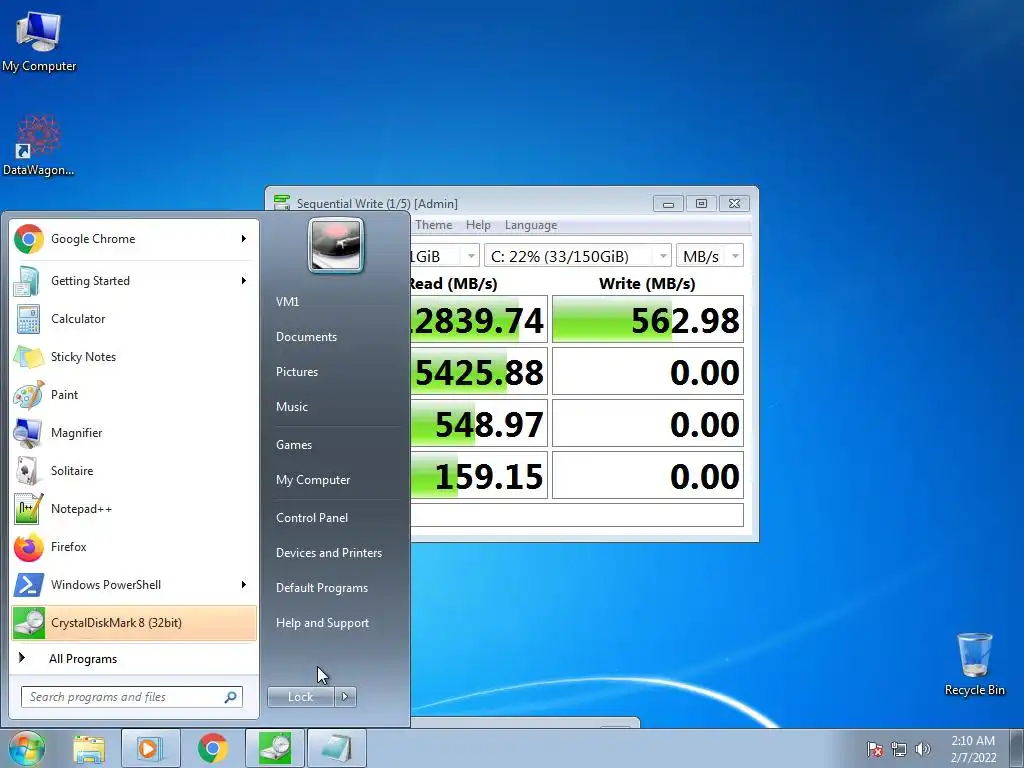Open Control Panel from Start menu
Viewport: 1024px width, 768px height.
312,518
